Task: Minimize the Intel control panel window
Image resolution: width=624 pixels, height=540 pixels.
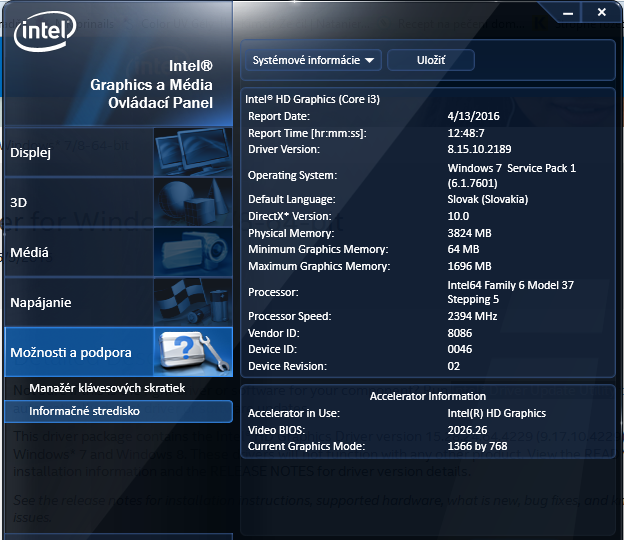Action: (x=568, y=13)
